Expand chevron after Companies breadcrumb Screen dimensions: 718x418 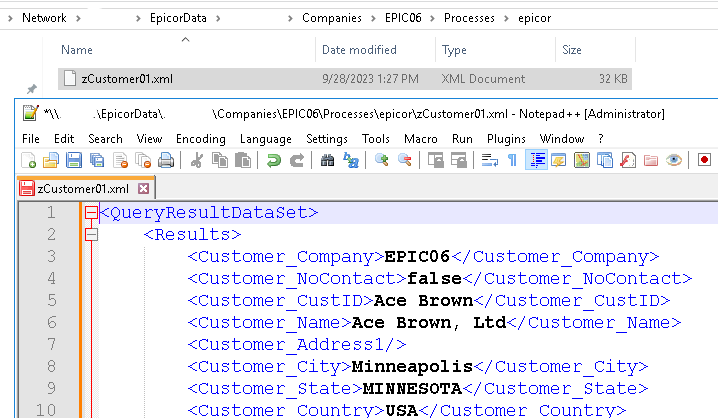click(x=373, y=18)
